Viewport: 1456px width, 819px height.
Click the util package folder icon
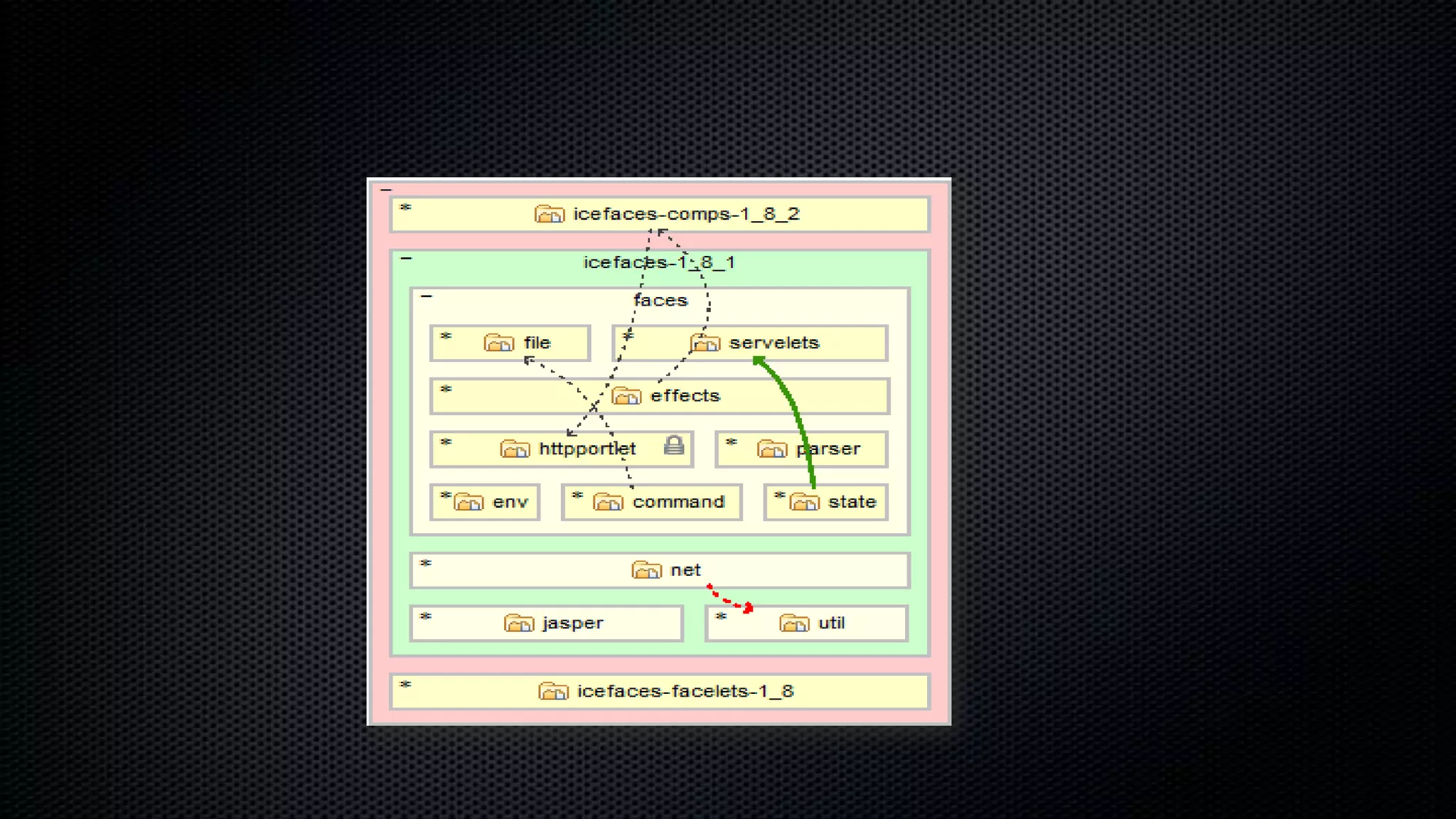(x=794, y=623)
